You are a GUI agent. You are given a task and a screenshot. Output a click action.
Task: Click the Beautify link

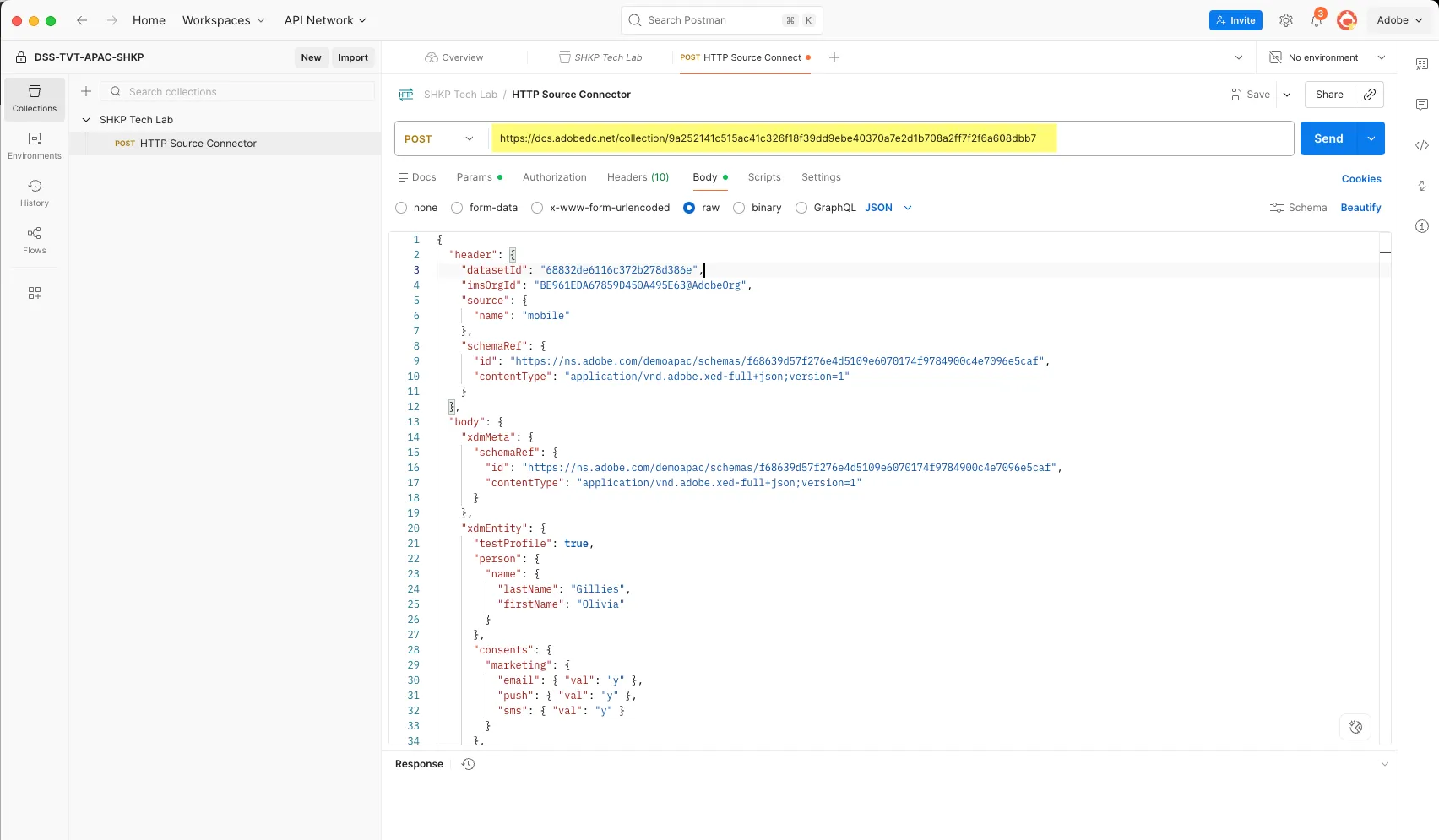(1360, 208)
